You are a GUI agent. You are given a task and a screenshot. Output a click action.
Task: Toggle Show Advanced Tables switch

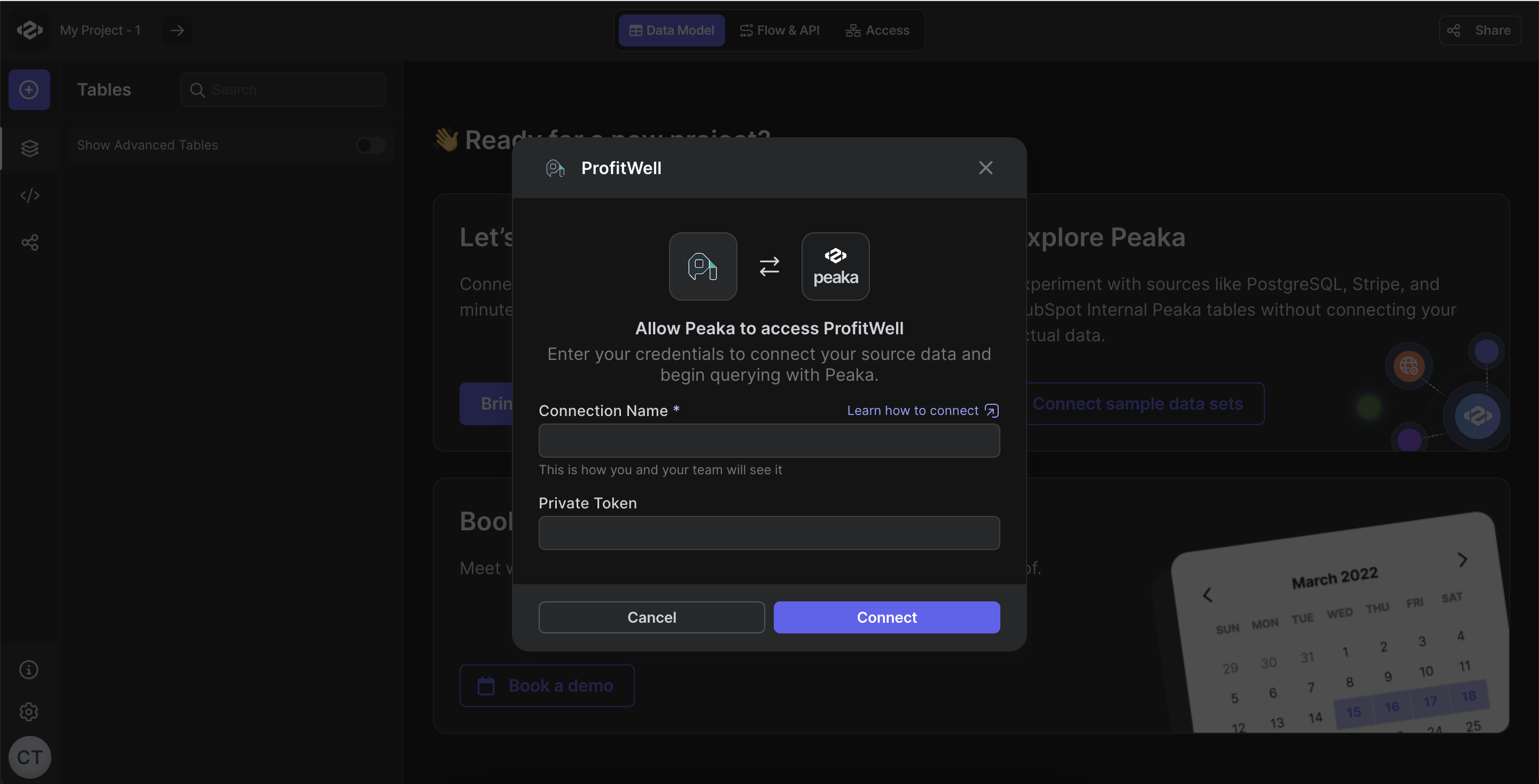pos(370,145)
